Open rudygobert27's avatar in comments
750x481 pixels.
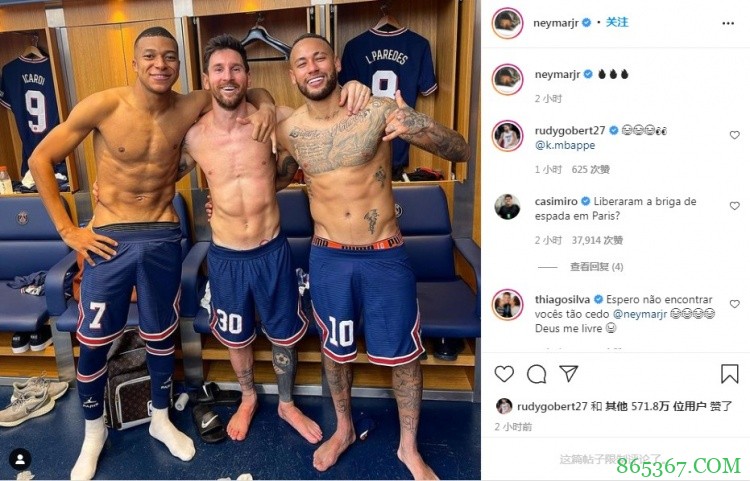[507, 136]
